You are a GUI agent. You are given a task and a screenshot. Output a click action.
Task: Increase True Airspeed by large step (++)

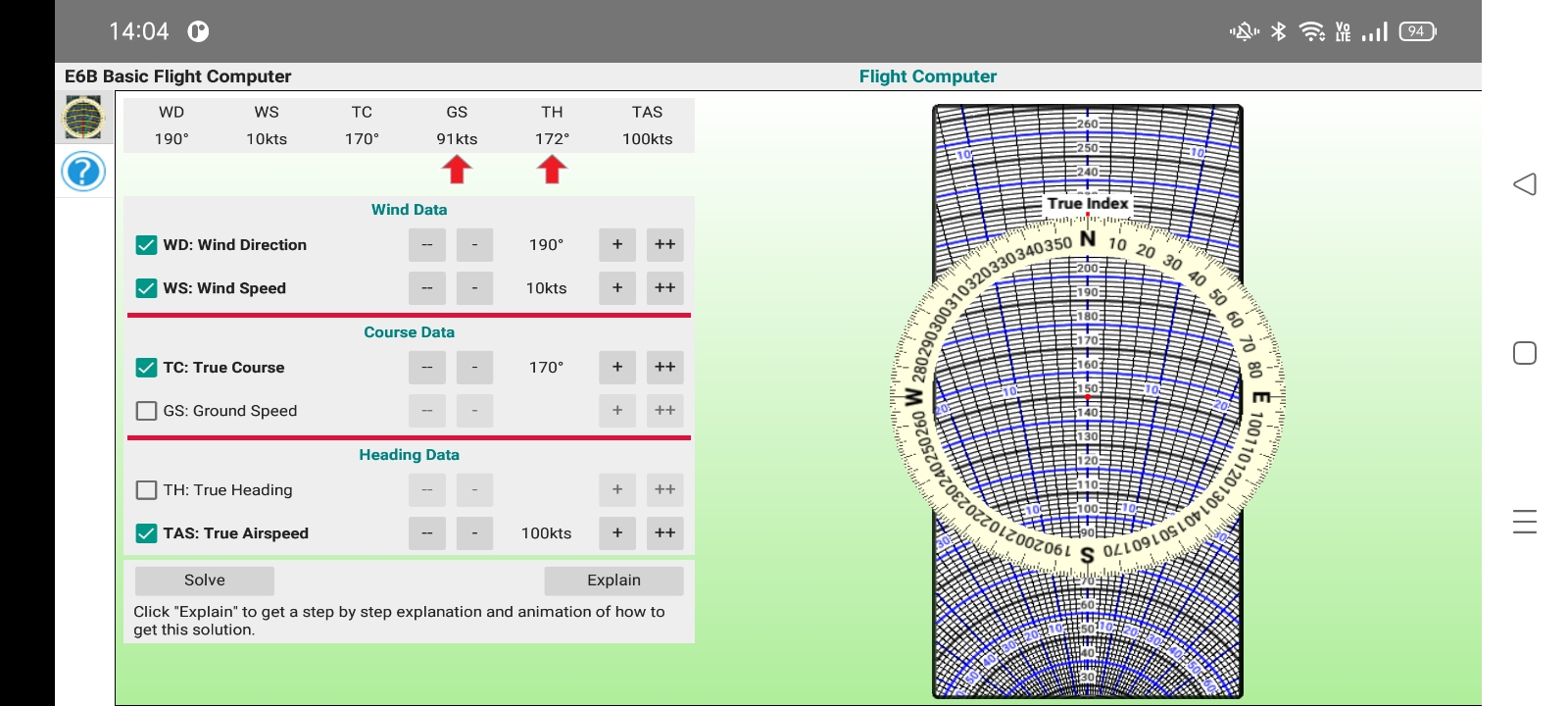coord(665,533)
